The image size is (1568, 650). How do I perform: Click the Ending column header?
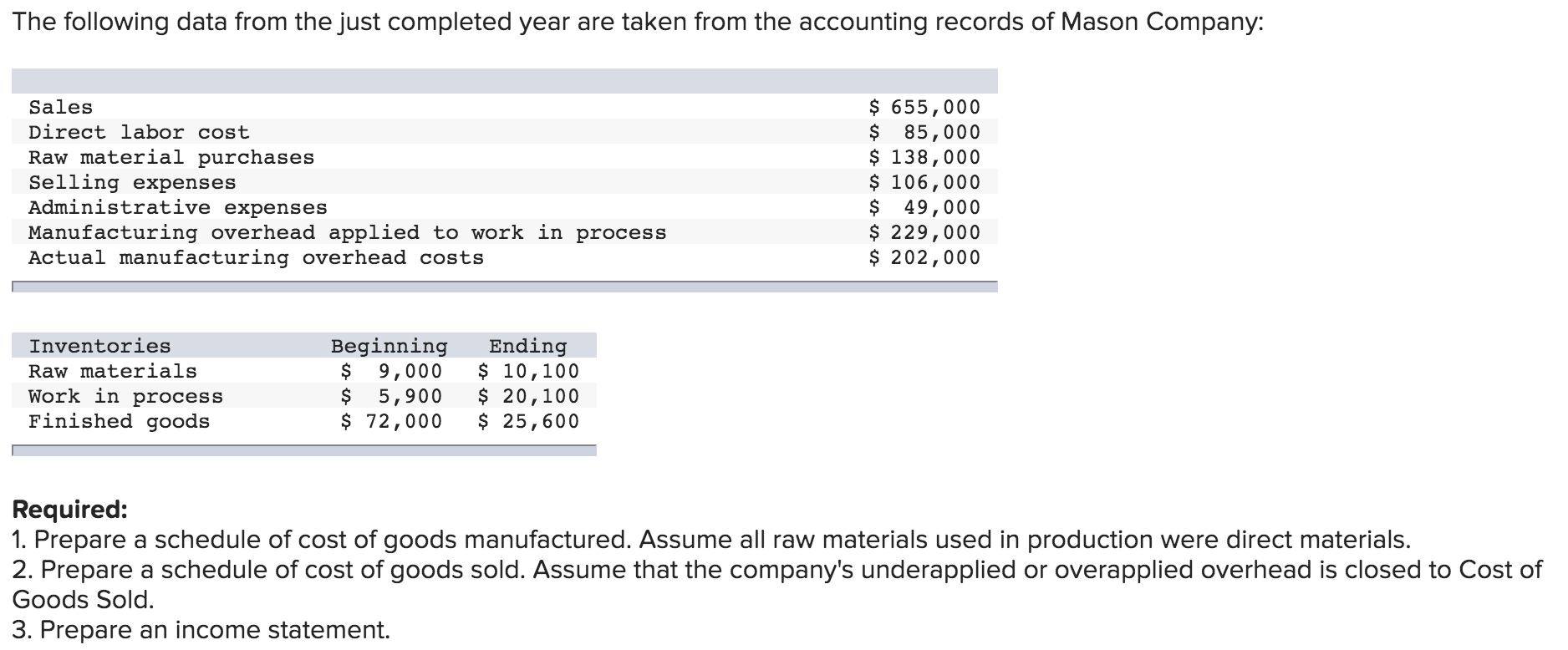click(x=528, y=346)
